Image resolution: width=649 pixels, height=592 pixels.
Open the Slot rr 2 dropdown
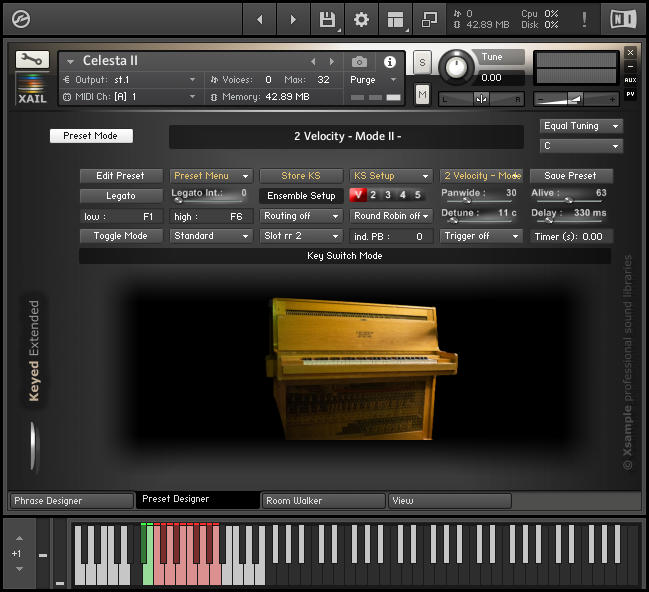301,236
